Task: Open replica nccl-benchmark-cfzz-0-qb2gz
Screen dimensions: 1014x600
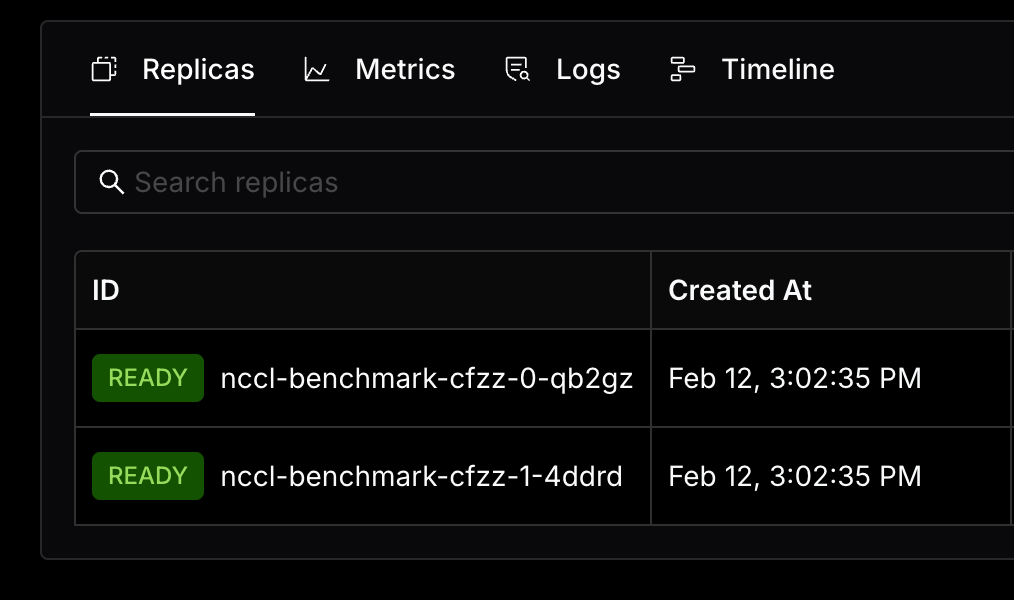Action: (x=427, y=378)
